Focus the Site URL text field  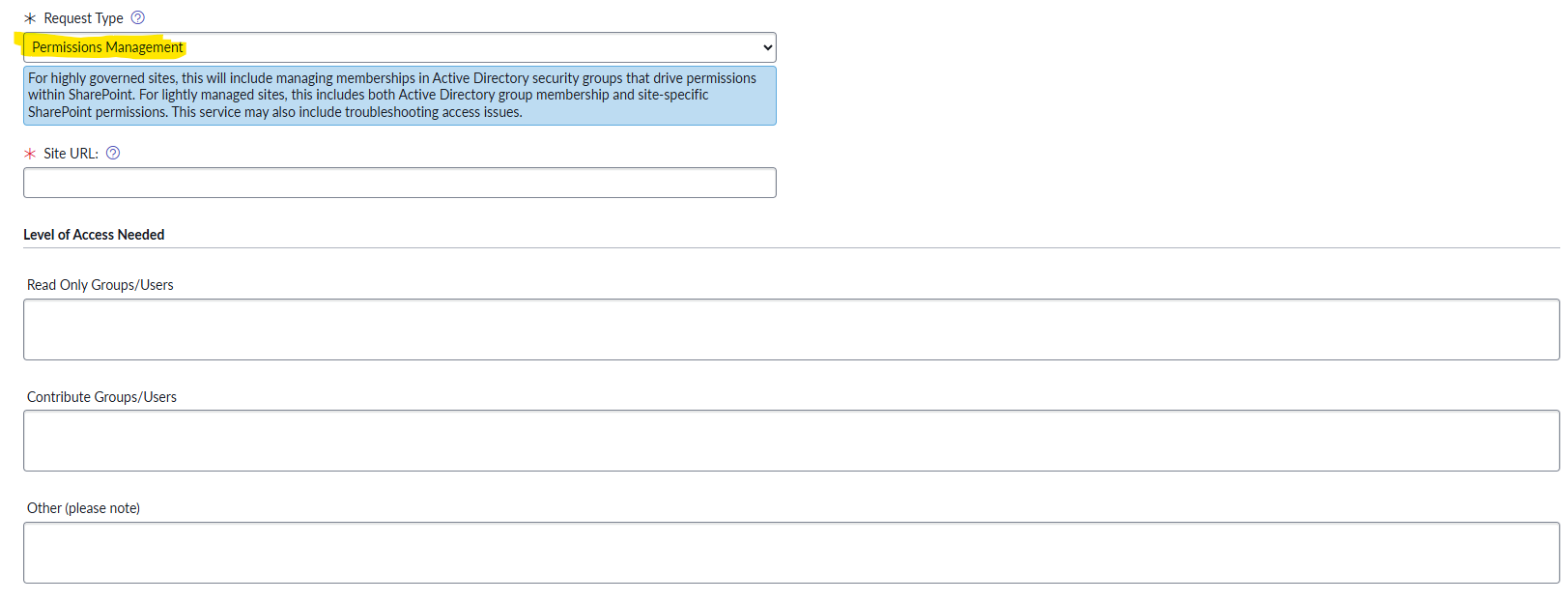(400, 183)
